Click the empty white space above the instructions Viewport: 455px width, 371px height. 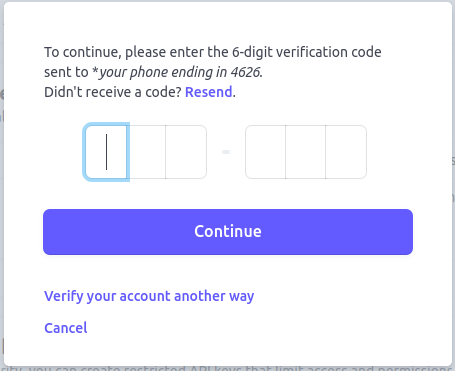pos(228,23)
